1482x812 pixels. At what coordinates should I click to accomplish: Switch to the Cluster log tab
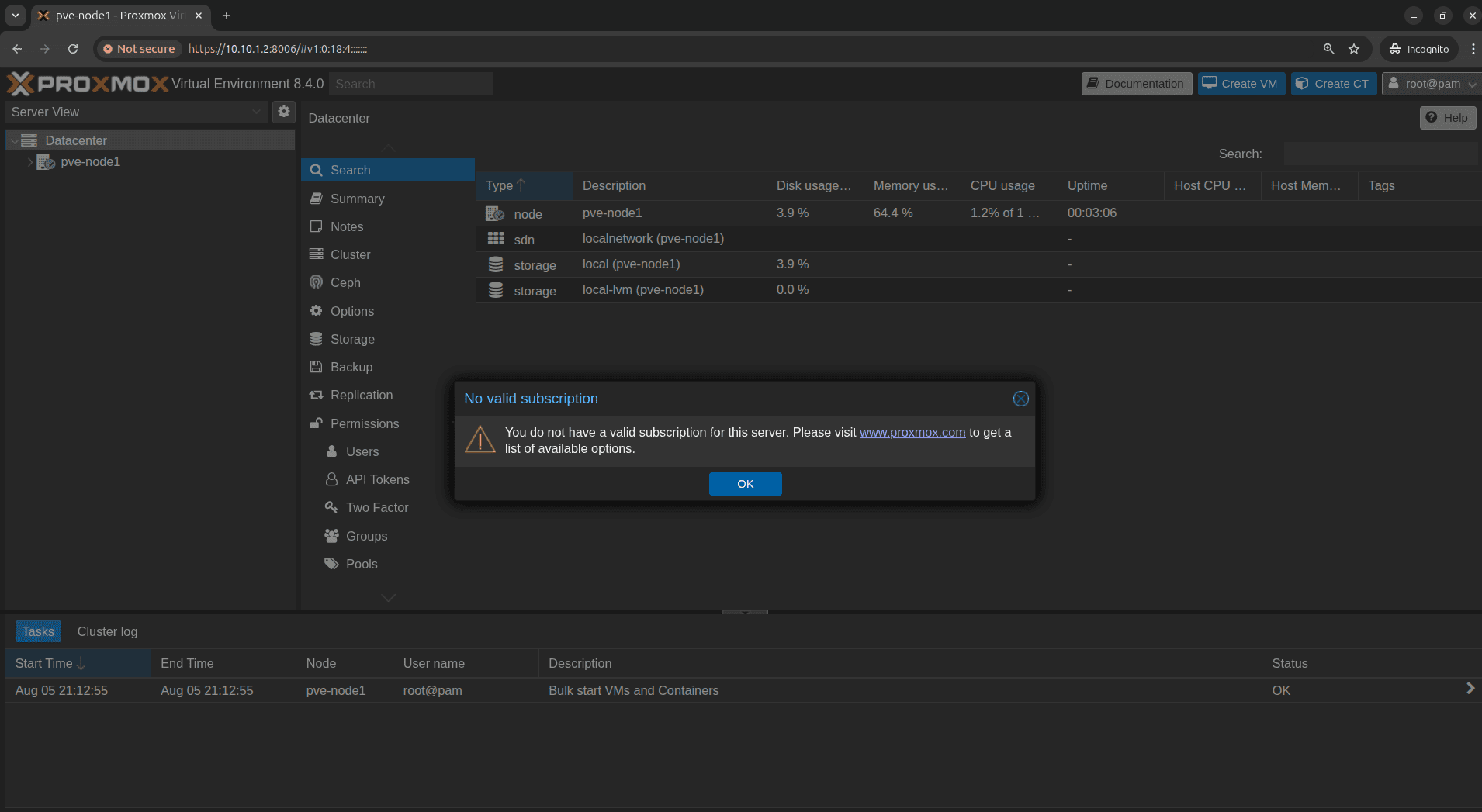click(107, 631)
